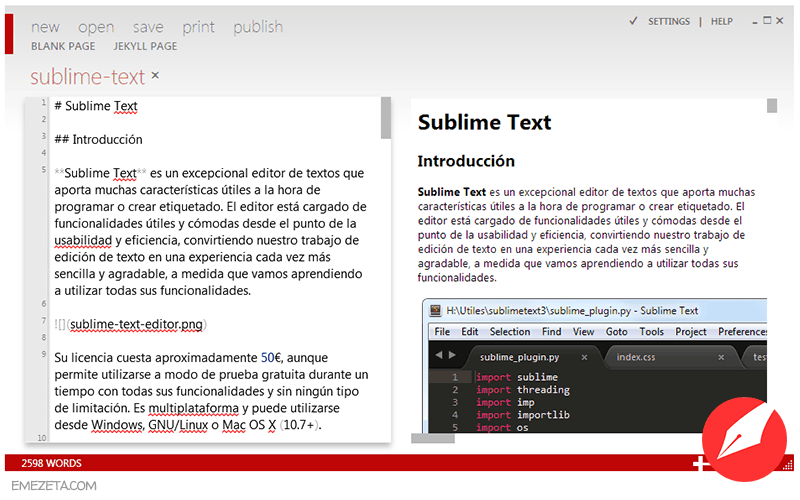The image size is (800, 500).
Task: Click the editor vertical scrollbar thumb
Action: click(x=386, y=118)
